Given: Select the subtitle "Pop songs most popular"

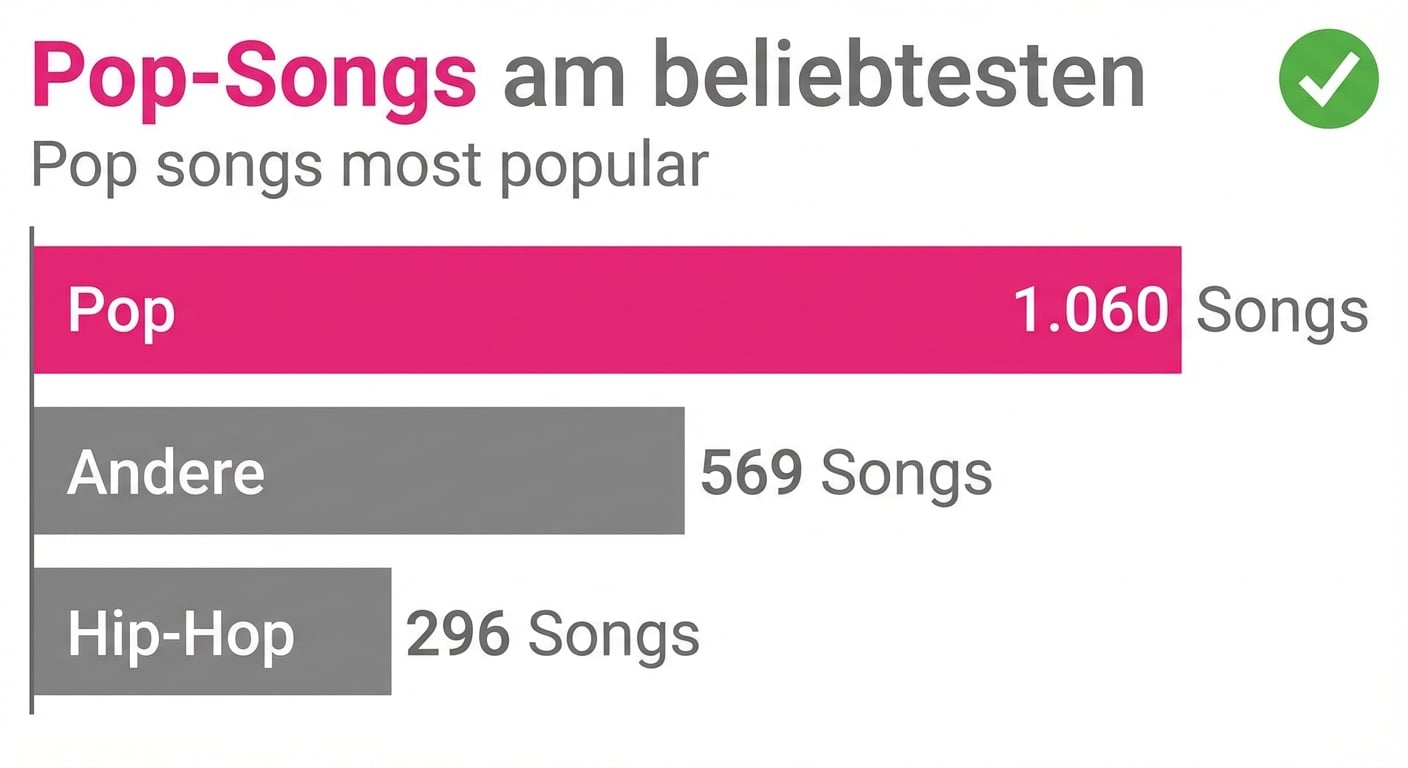Looking at the screenshot, I should click(370, 165).
